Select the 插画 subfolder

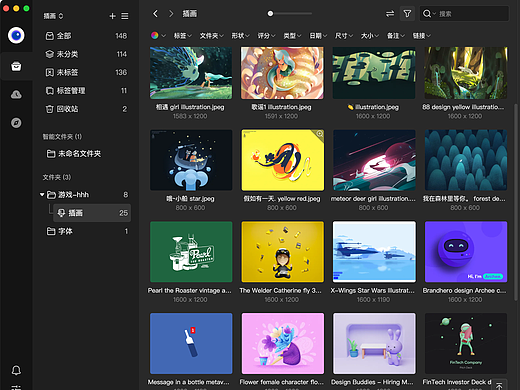point(92,213)
